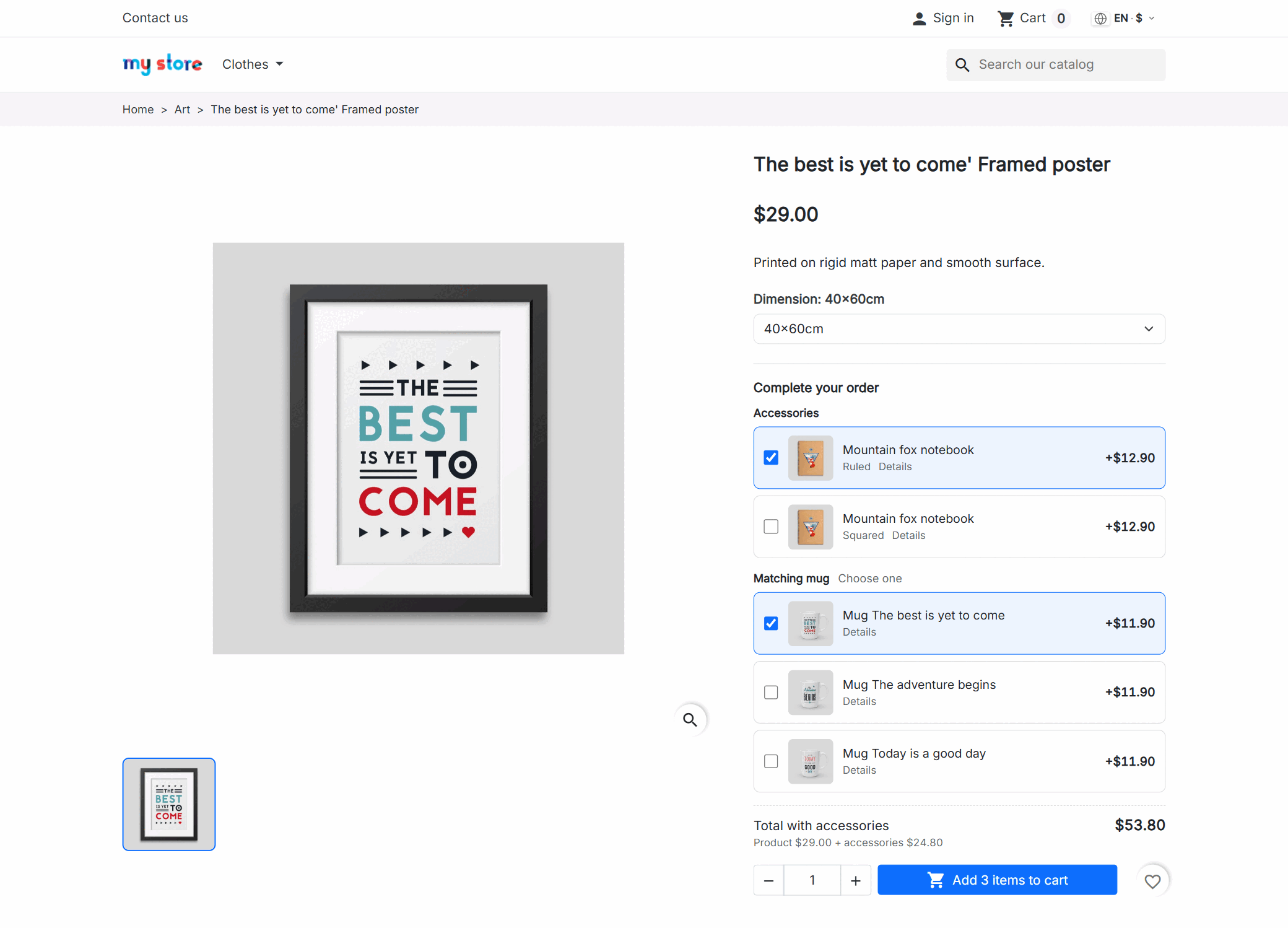This screenshot has width=1288, height=928.
Task: Uncheck Mug The best is yet to come
Action: (771, 623)
